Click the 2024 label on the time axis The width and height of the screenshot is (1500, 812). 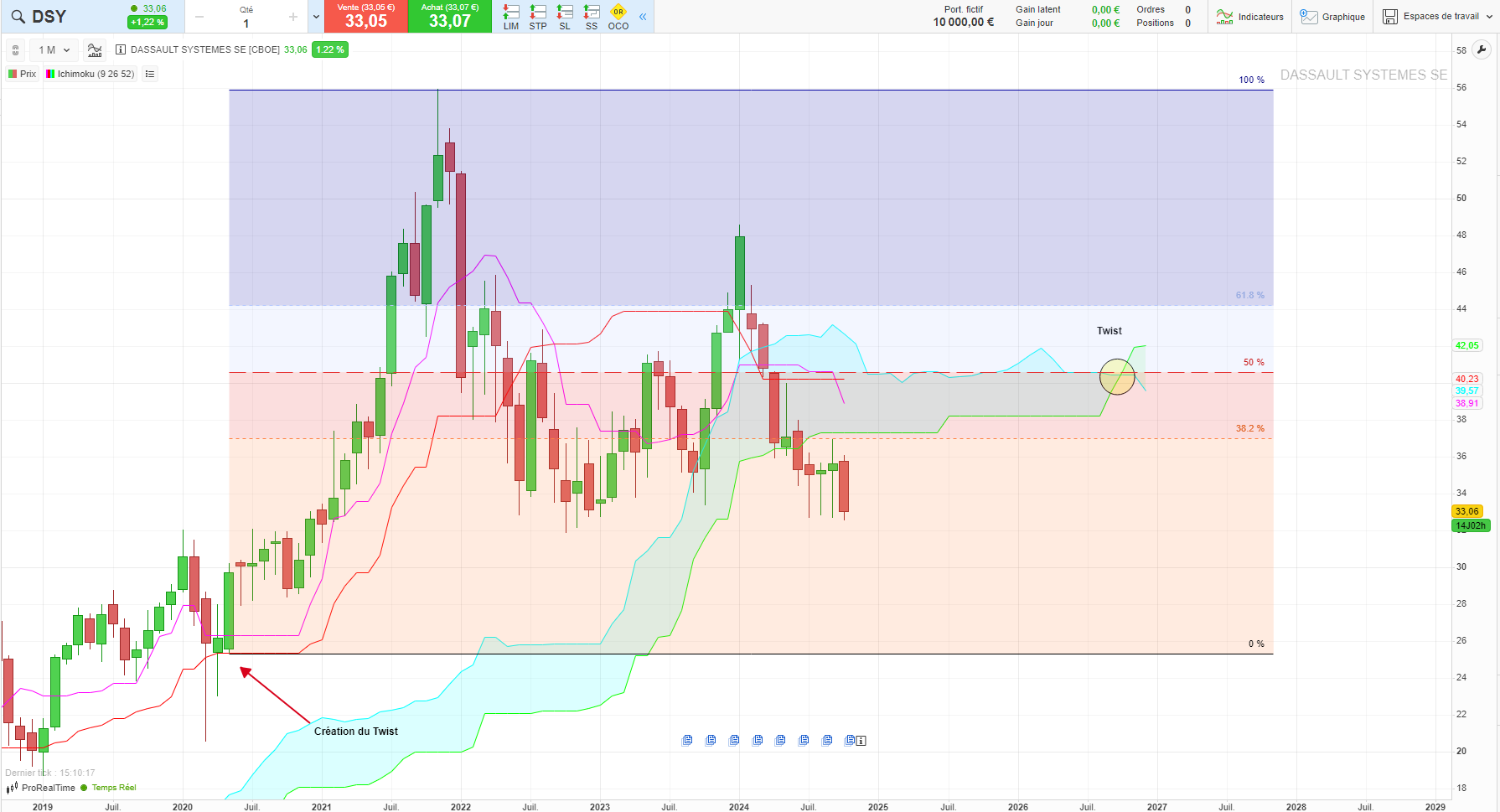pyautogui.click(x=739, y=807)
